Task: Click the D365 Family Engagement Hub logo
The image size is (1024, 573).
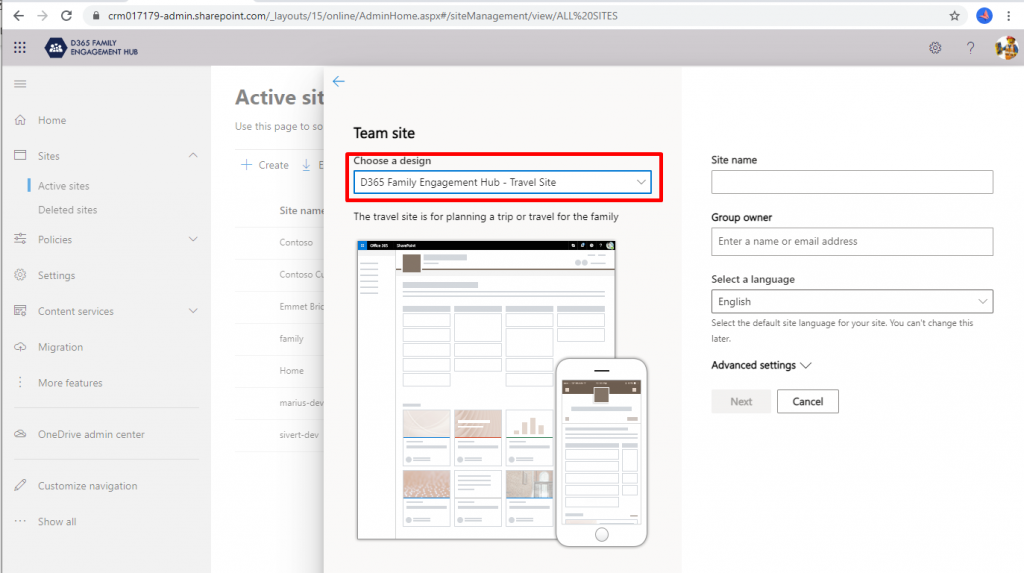Action: click(x=91, y=47)
